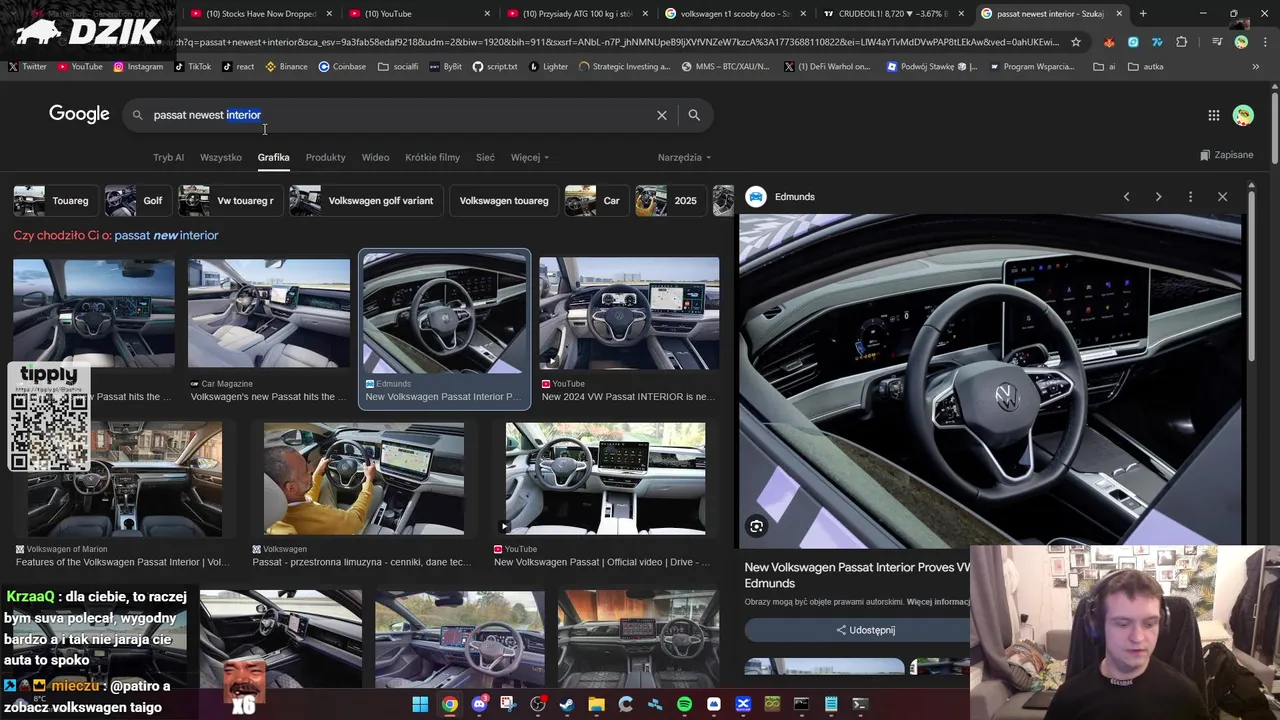Open a new tab with the plus button
This screenshot has width=1280, height=720.
1143,14
